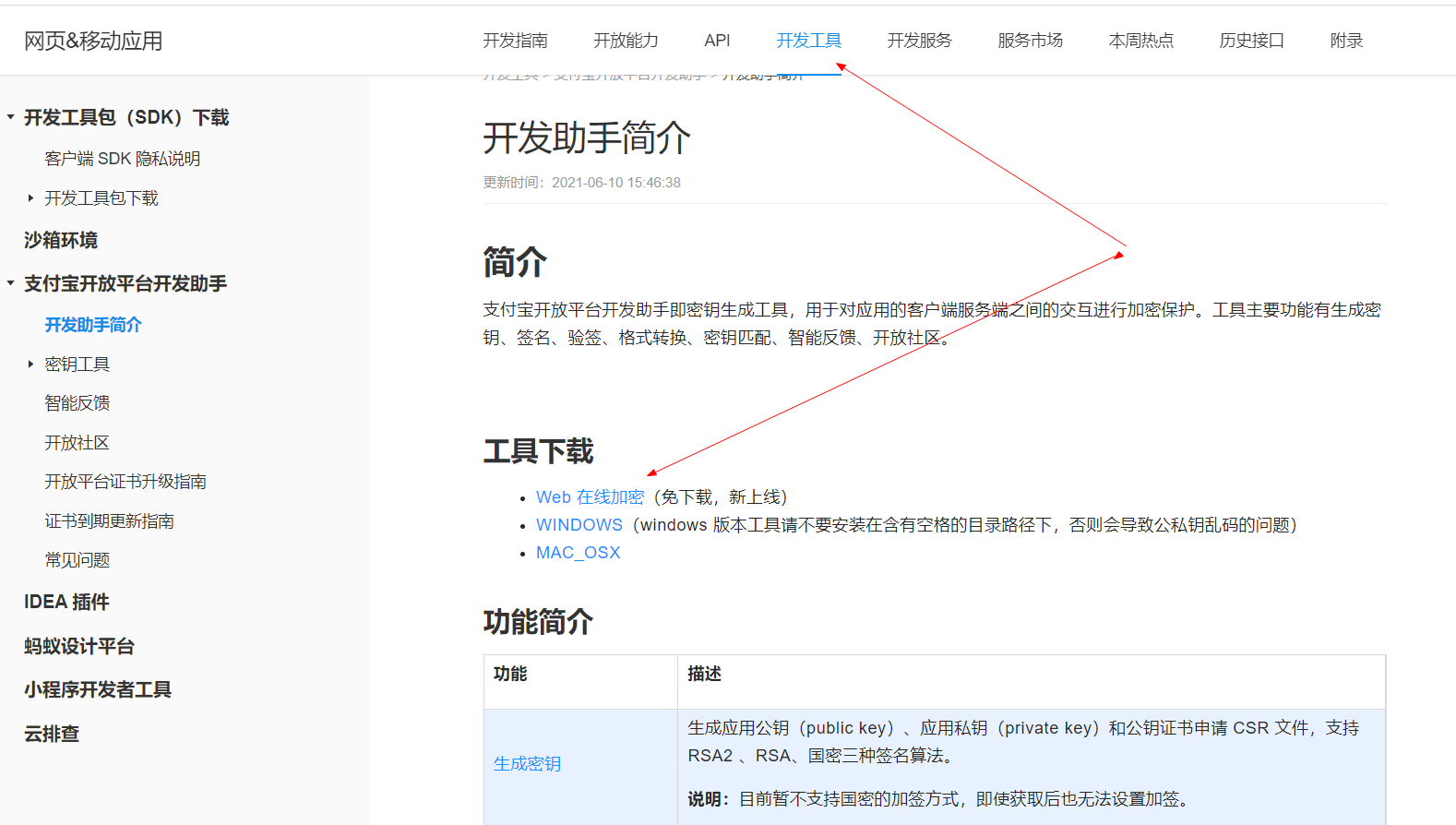Open the 开放能力 nav tab
This screenshot has height=825, width=1456.
pyautogui.click(x=626, y=41)
